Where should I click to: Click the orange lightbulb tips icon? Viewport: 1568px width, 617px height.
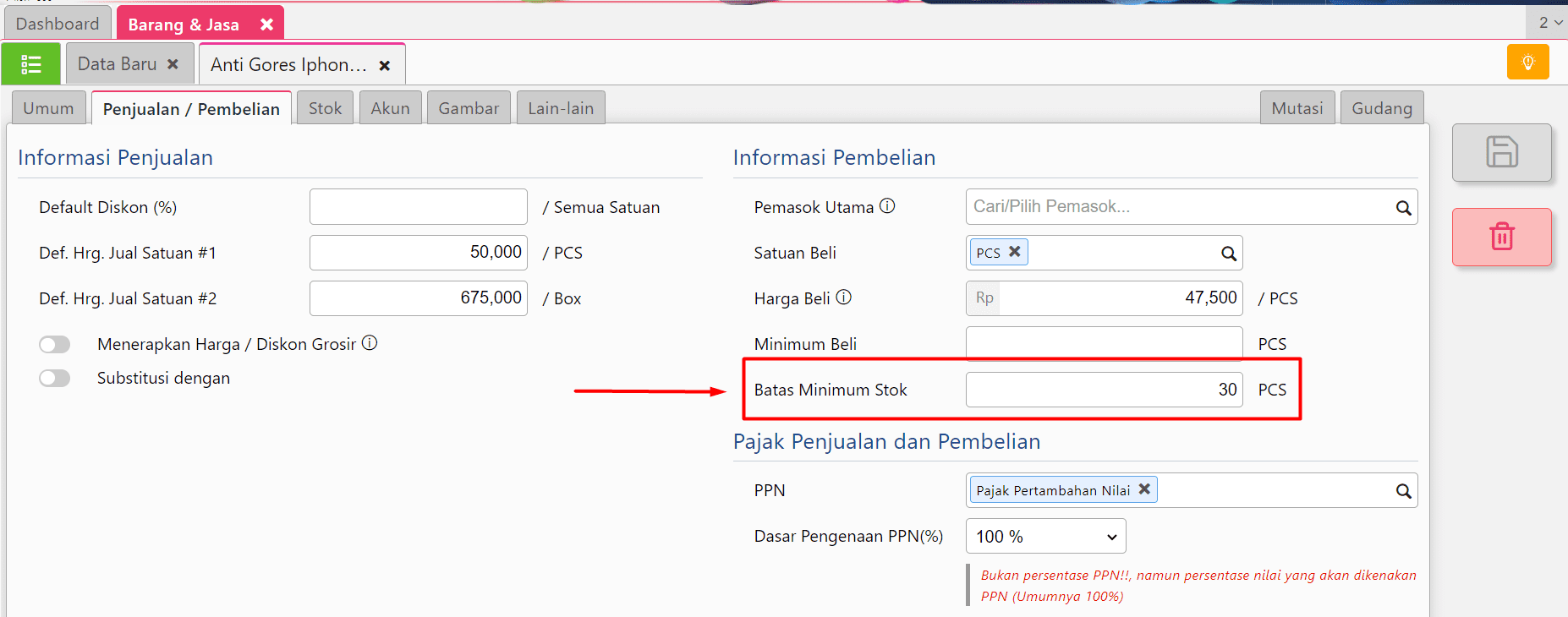1527,63
